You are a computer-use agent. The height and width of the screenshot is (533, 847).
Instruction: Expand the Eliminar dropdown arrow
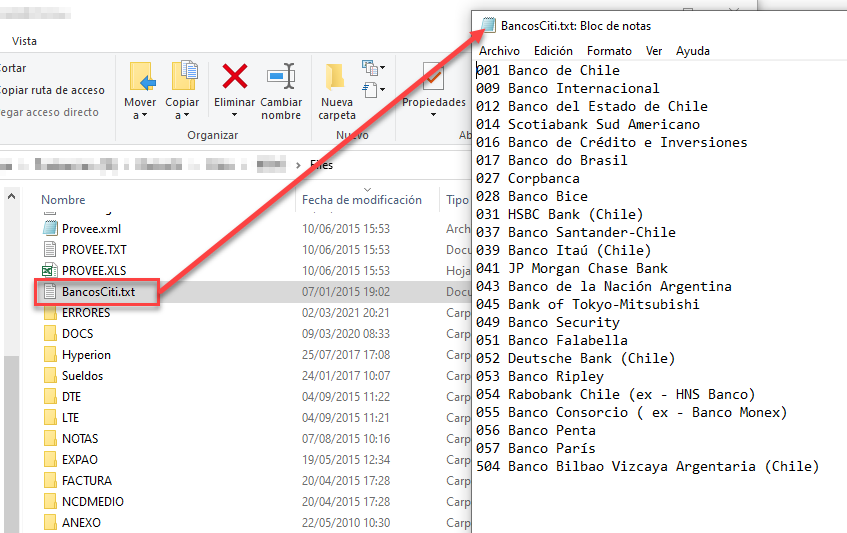point(234,115)
